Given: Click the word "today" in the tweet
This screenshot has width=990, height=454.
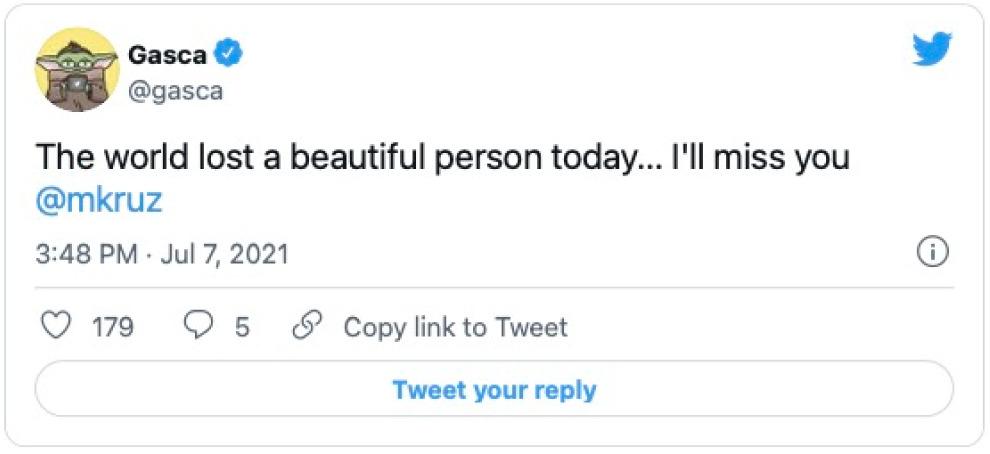Looking at the screenshot, I should (x=586, y=158).
